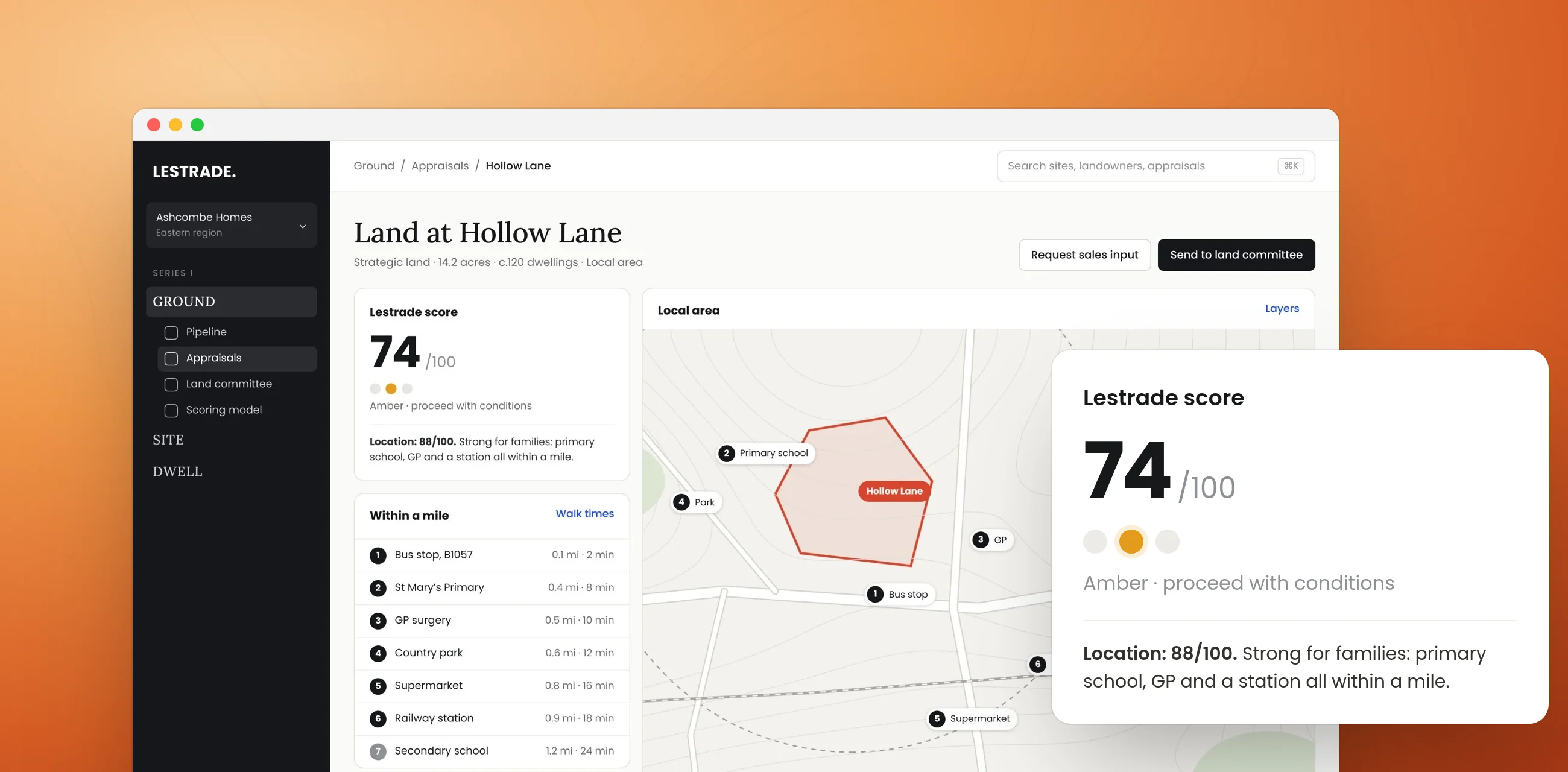Image resolution: width=1568 pixels, height=772 pixels.
Task: Click the Send to land committee button
Action: click(x=1236, y=255)
